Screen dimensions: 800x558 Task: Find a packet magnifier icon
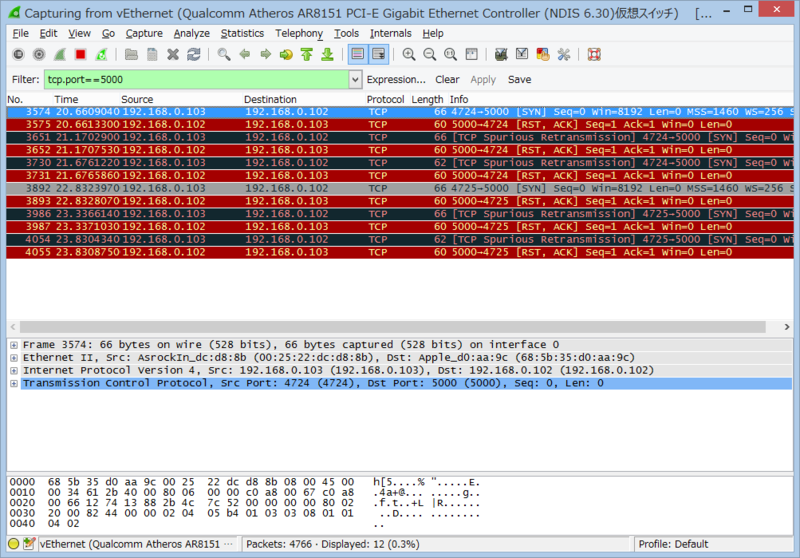pyautogui.click(x=223, y=54)
